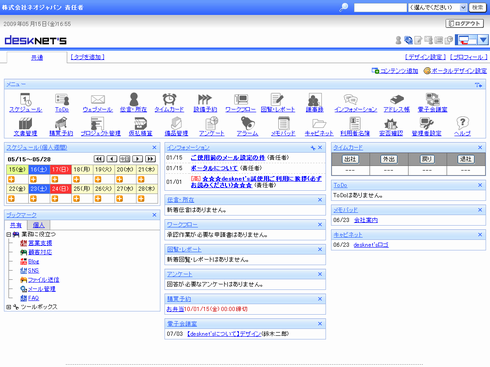Click the 今日 button in schedule
This screenshot has height=367, width=490.
[125, 159]
